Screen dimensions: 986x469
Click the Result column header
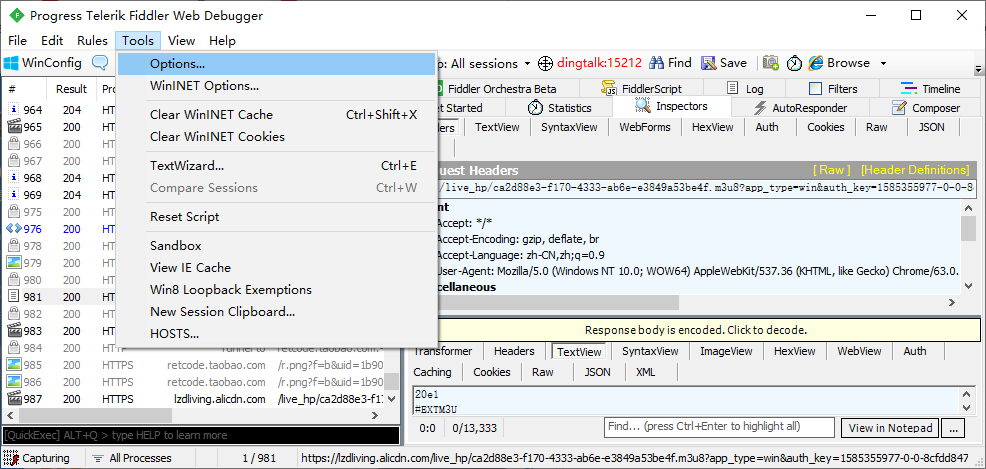[72, 89]
